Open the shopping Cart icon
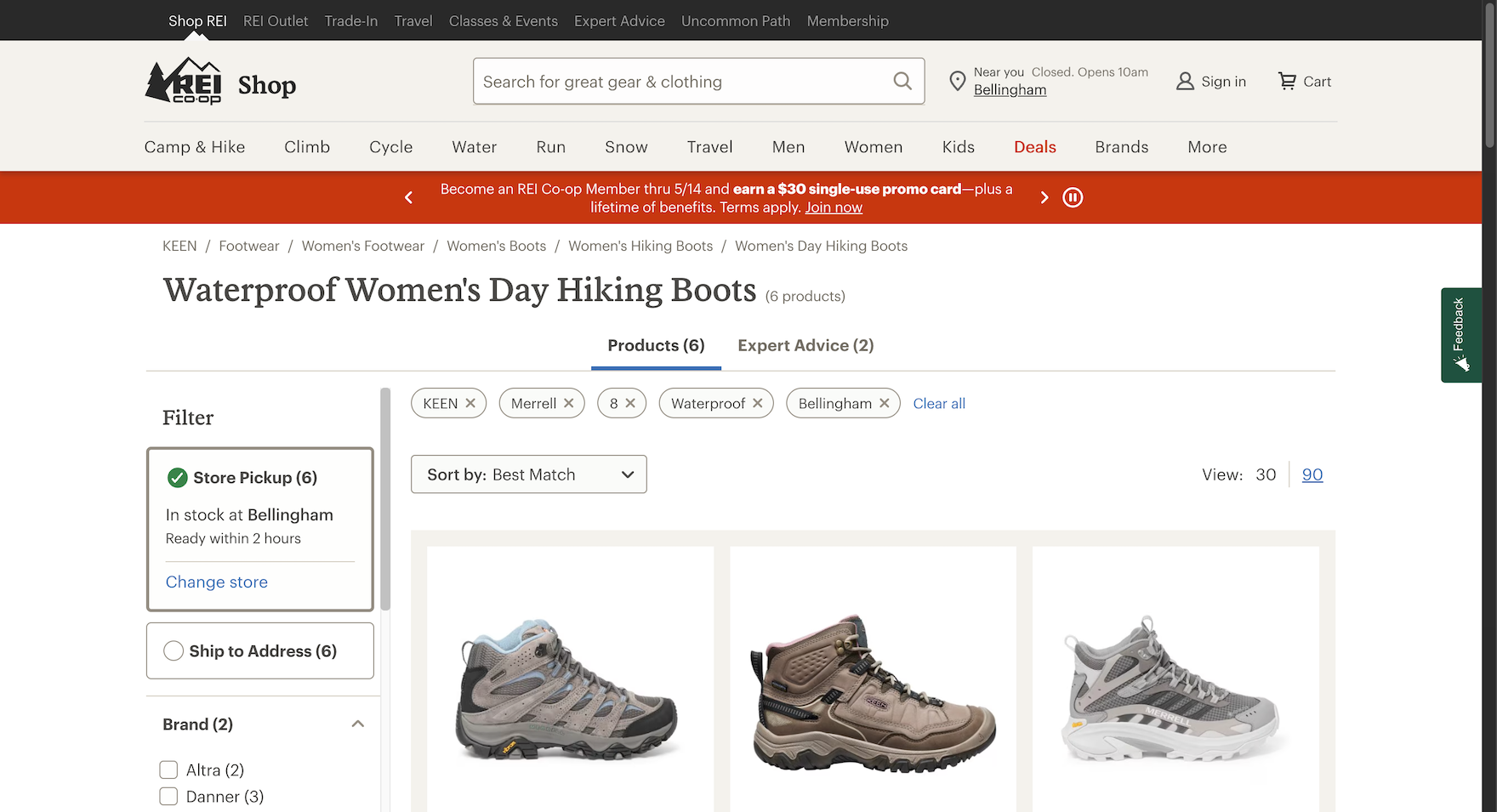The height and width of the screenshot is (812, 1497). [x=1287, y=81]
